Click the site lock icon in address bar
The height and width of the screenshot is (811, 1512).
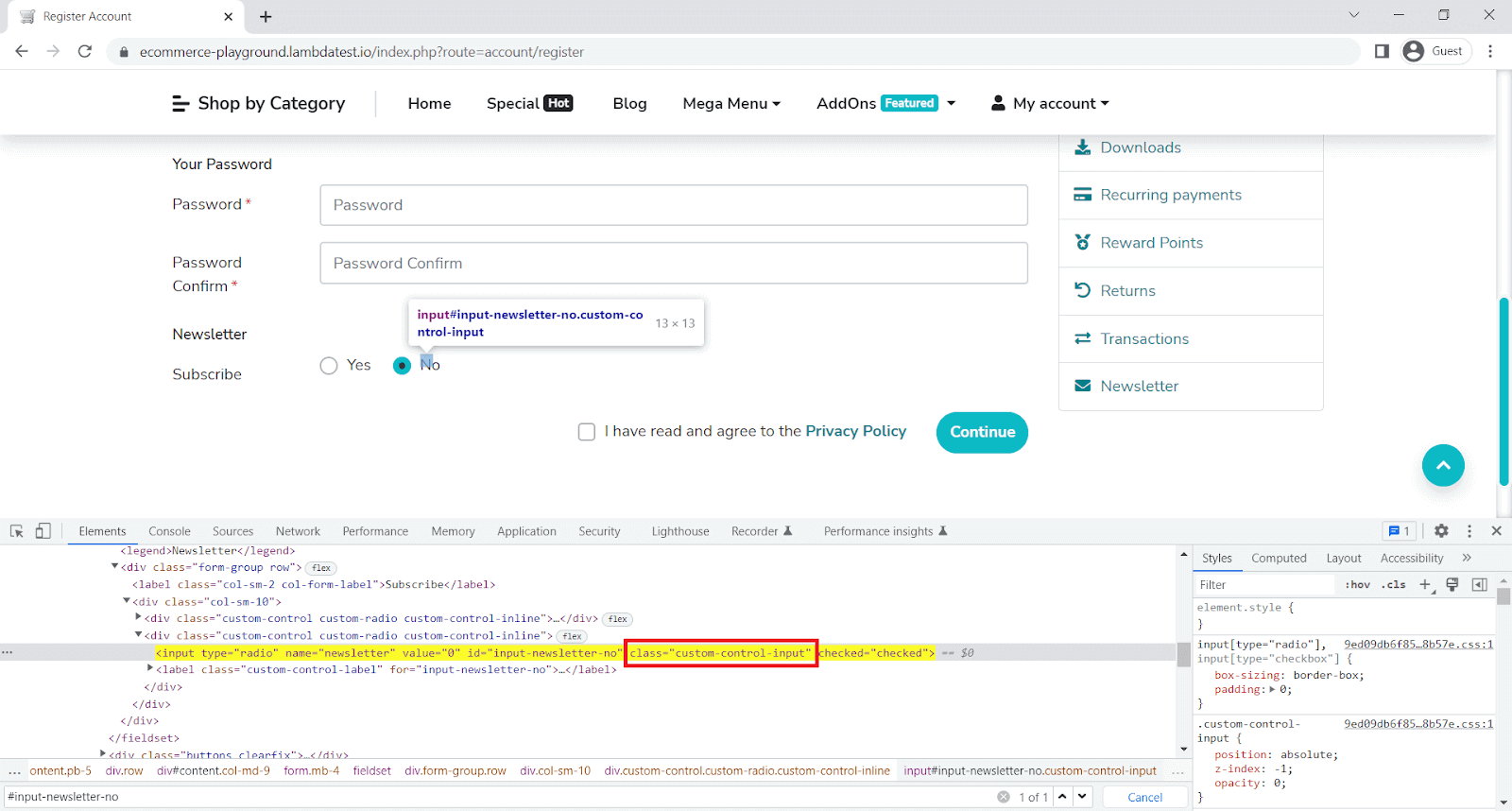point(123,52)
